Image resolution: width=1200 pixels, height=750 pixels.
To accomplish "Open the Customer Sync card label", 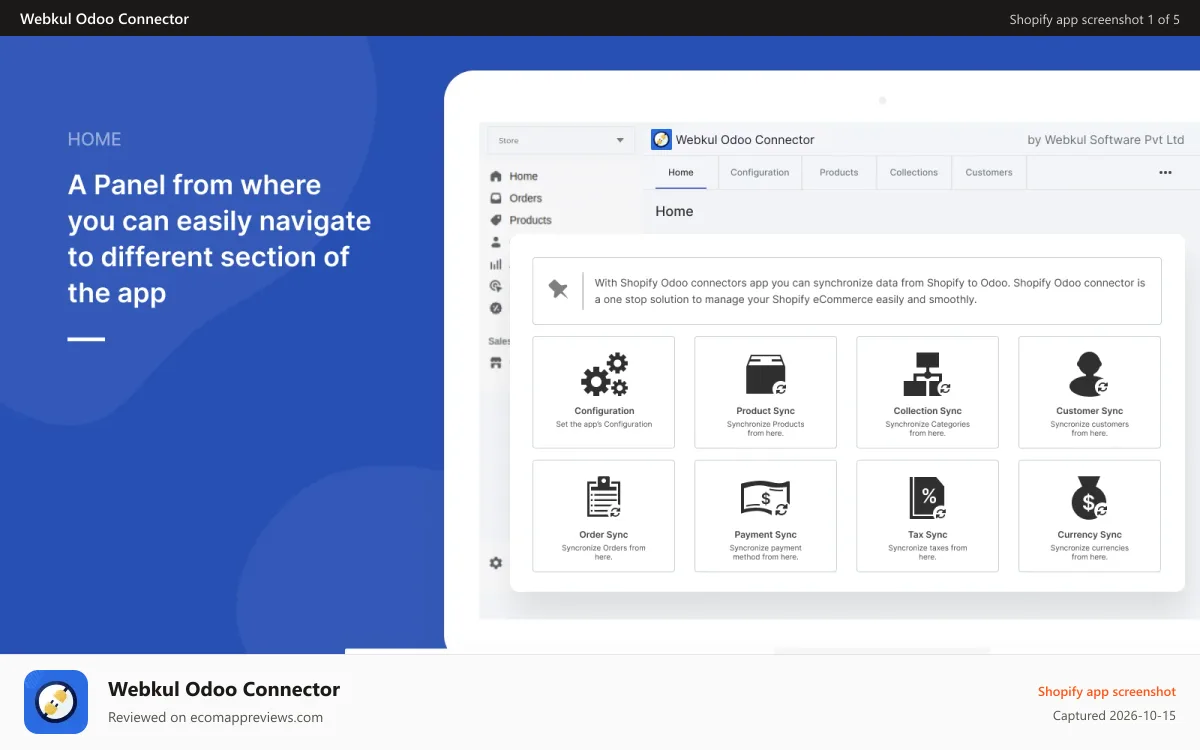I will [x=1089, y=411].
